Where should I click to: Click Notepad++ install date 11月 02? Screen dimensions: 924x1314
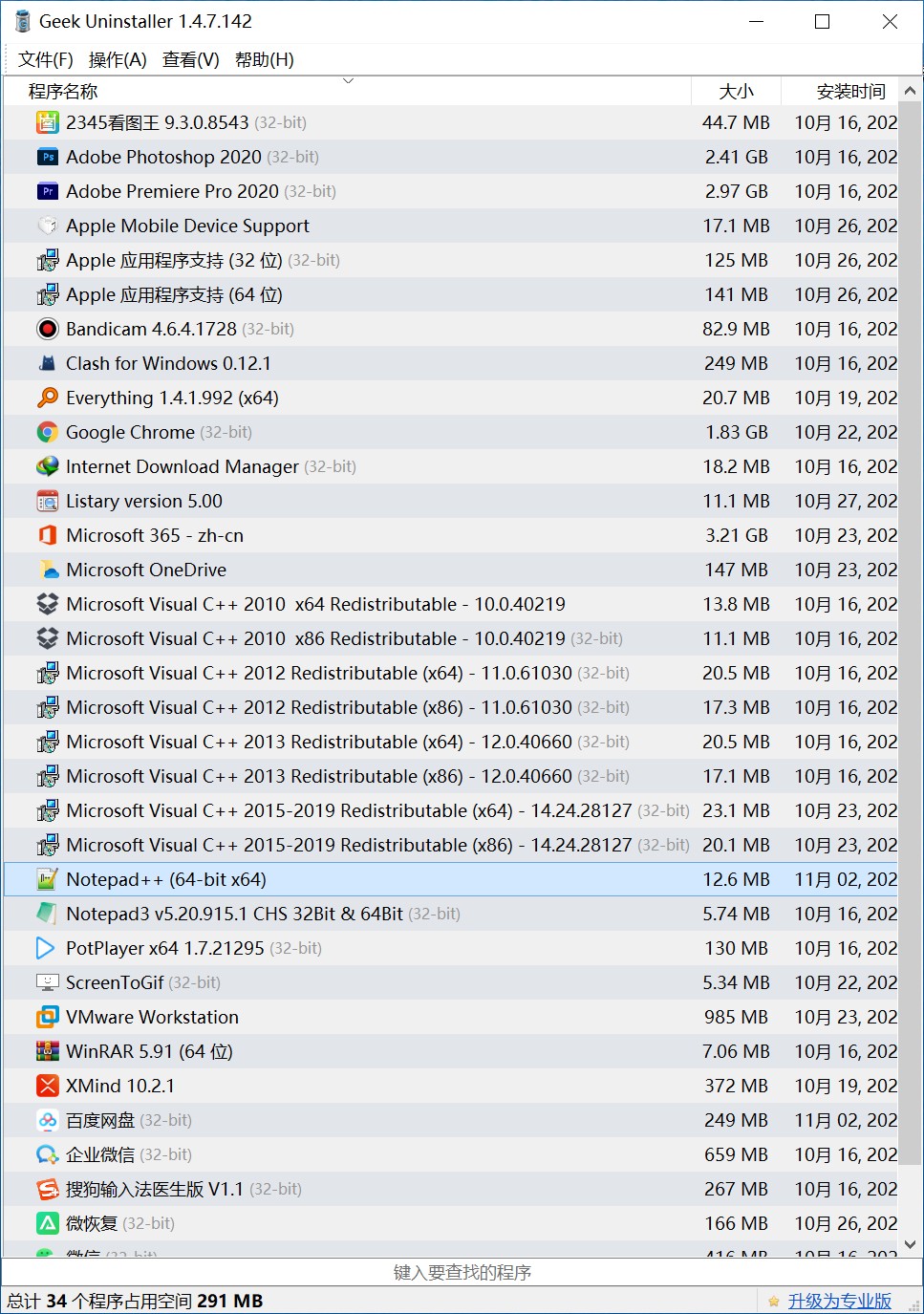coord(846,879)
